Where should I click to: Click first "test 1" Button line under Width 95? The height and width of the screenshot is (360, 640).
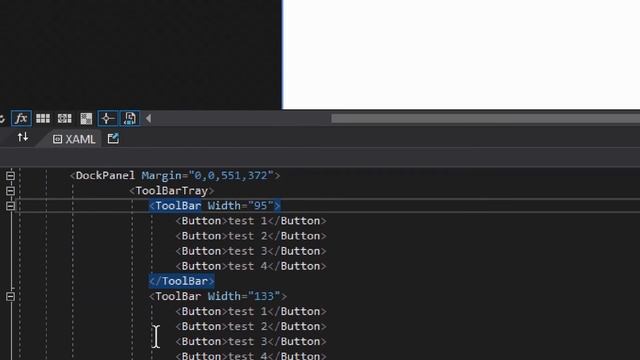(251, 221)
